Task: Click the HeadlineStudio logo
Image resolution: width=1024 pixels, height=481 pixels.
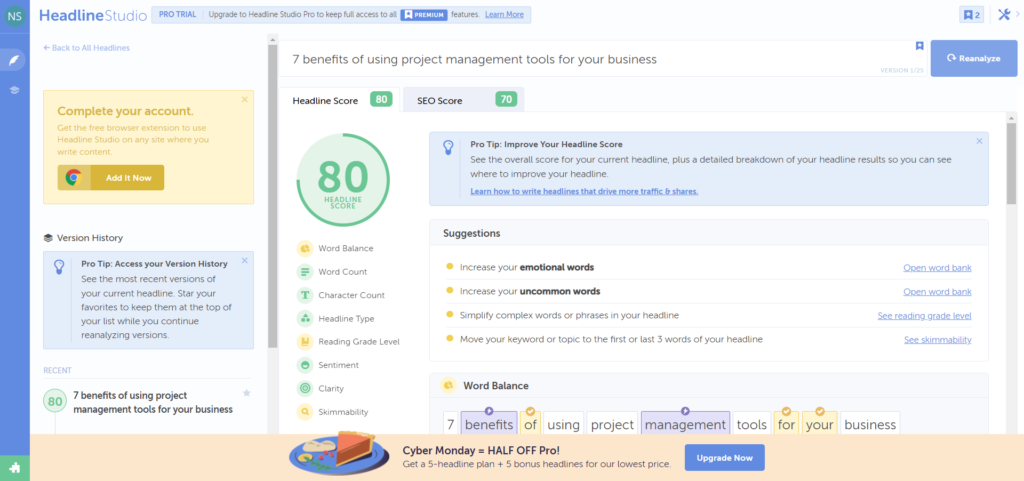Action: click(x=93, y=16)
